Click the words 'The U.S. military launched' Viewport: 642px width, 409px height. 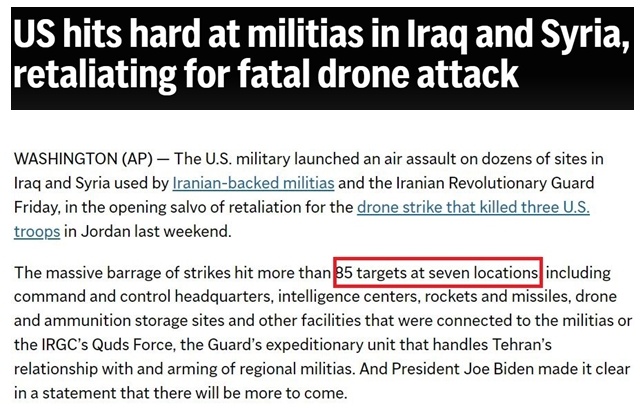266,159
